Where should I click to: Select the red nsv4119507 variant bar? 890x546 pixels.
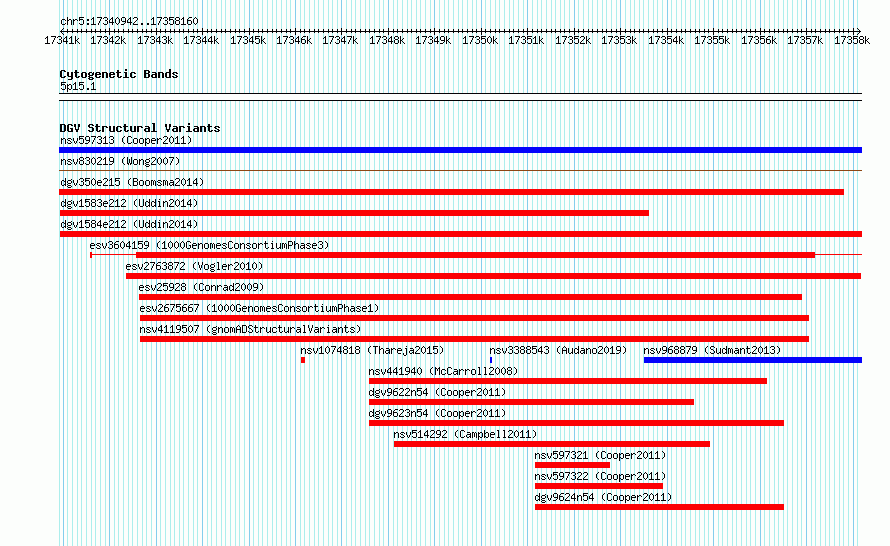click(x=474, y=339)
